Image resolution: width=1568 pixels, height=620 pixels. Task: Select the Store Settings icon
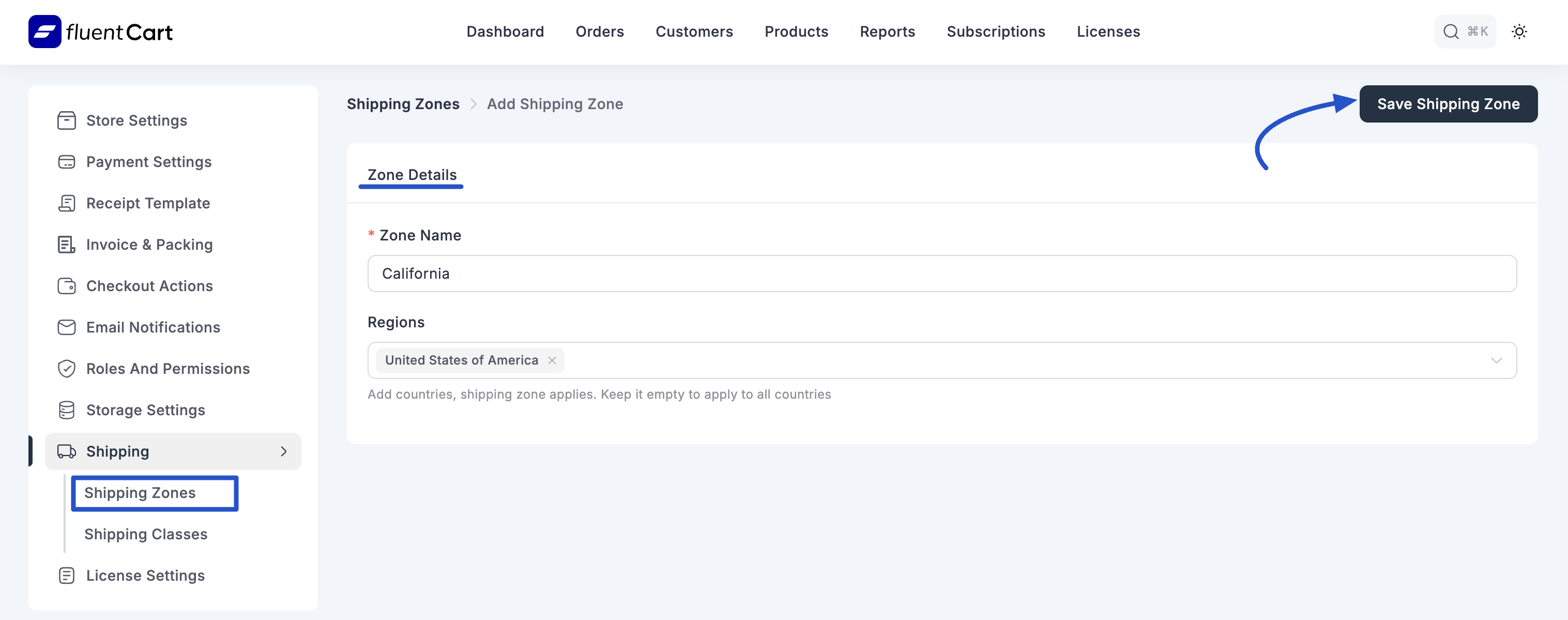click(66, 120)
